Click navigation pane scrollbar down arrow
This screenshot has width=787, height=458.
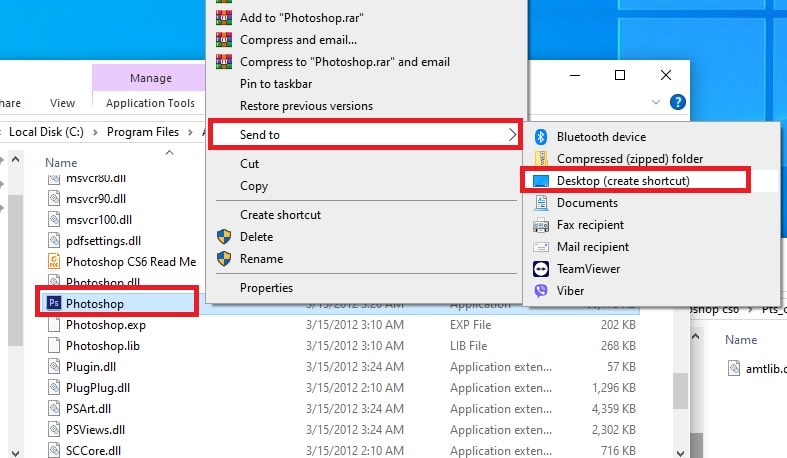pos(16,453)
